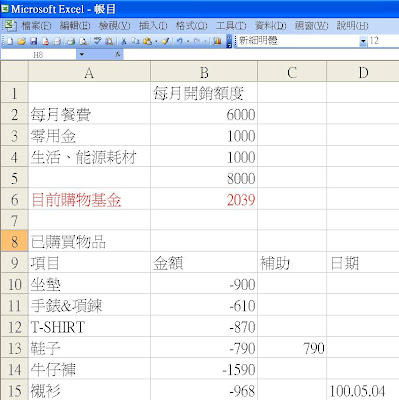Click the 補助 header cell
Screen dimensions: 399x400
coord(292,263)
